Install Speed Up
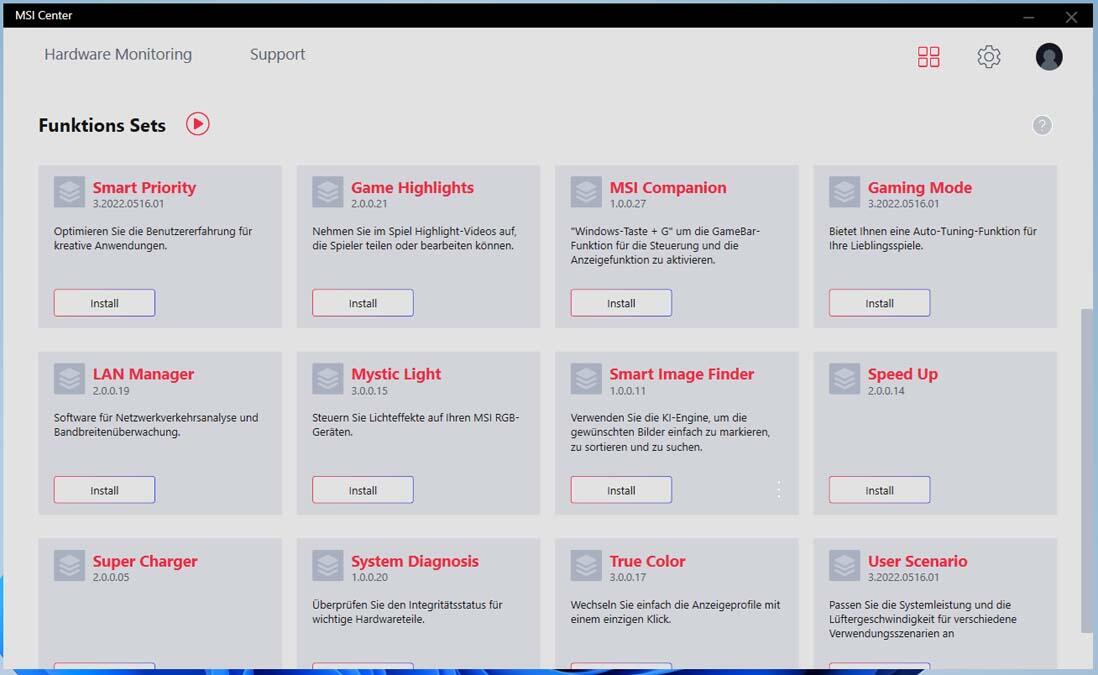 pyautogui.click(x=880, y=490)
